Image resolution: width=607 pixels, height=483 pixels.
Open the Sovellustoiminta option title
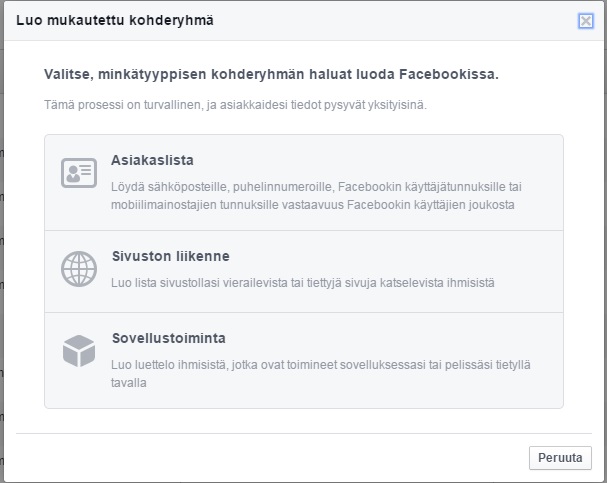coord(169,338)
